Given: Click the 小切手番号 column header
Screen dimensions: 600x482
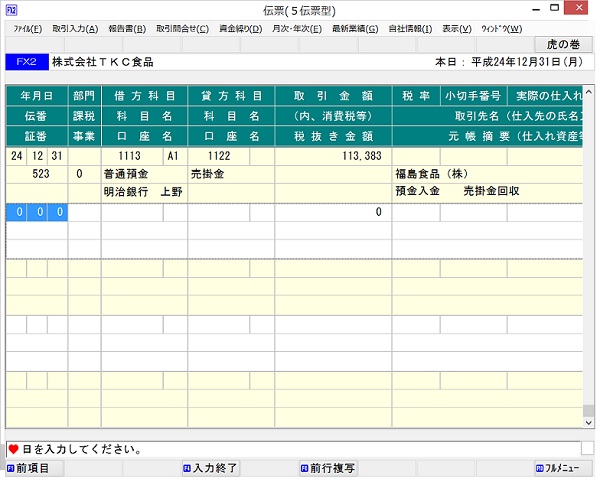Looking at the screenshot, I should [474, 96].
